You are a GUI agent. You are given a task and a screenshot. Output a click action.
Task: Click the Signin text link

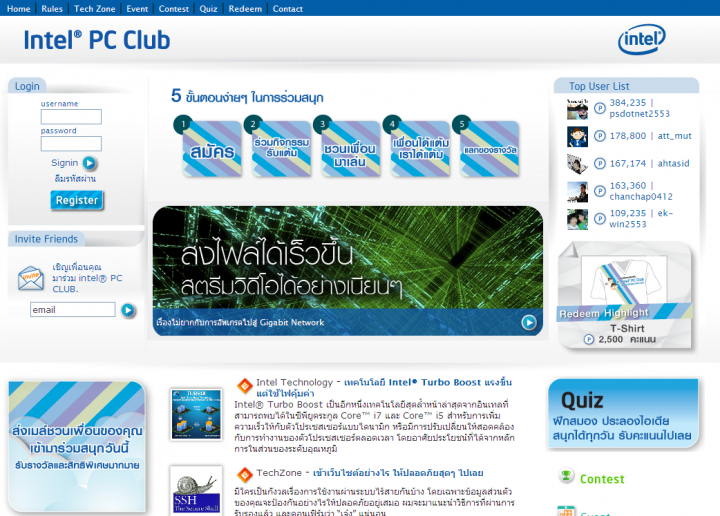point(65,163)
